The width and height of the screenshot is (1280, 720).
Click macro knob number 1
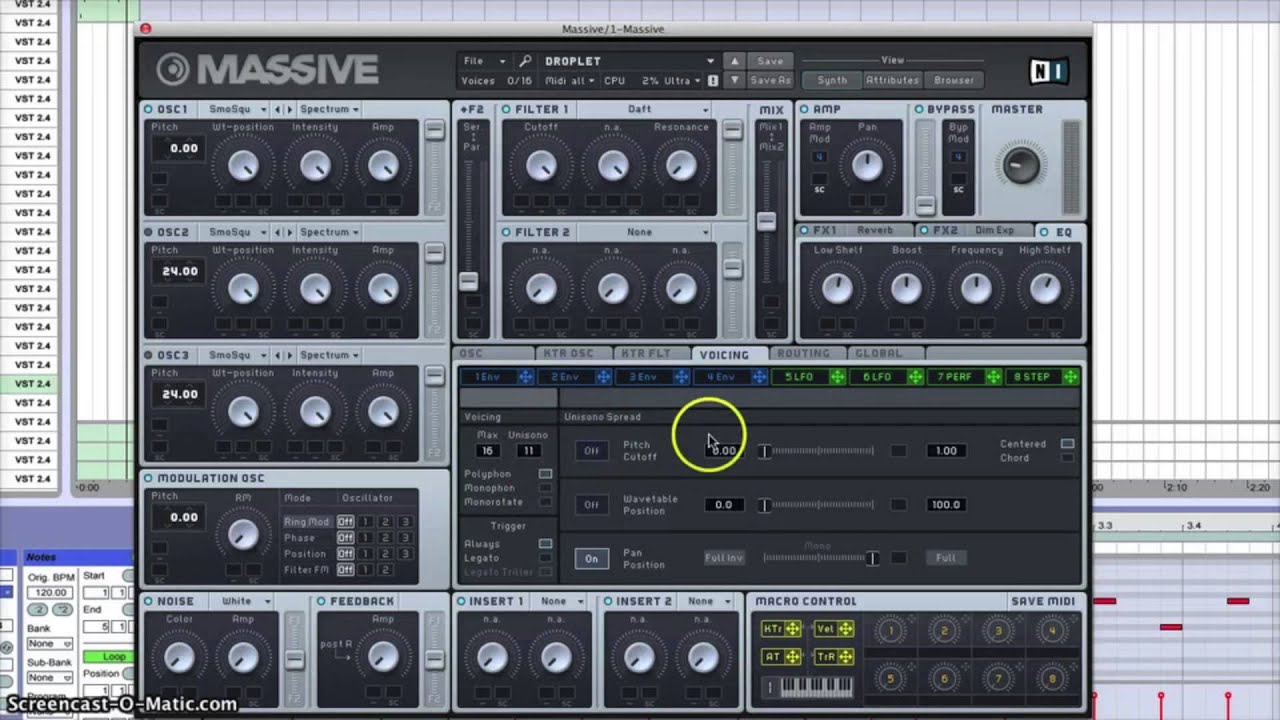point(891,631)
